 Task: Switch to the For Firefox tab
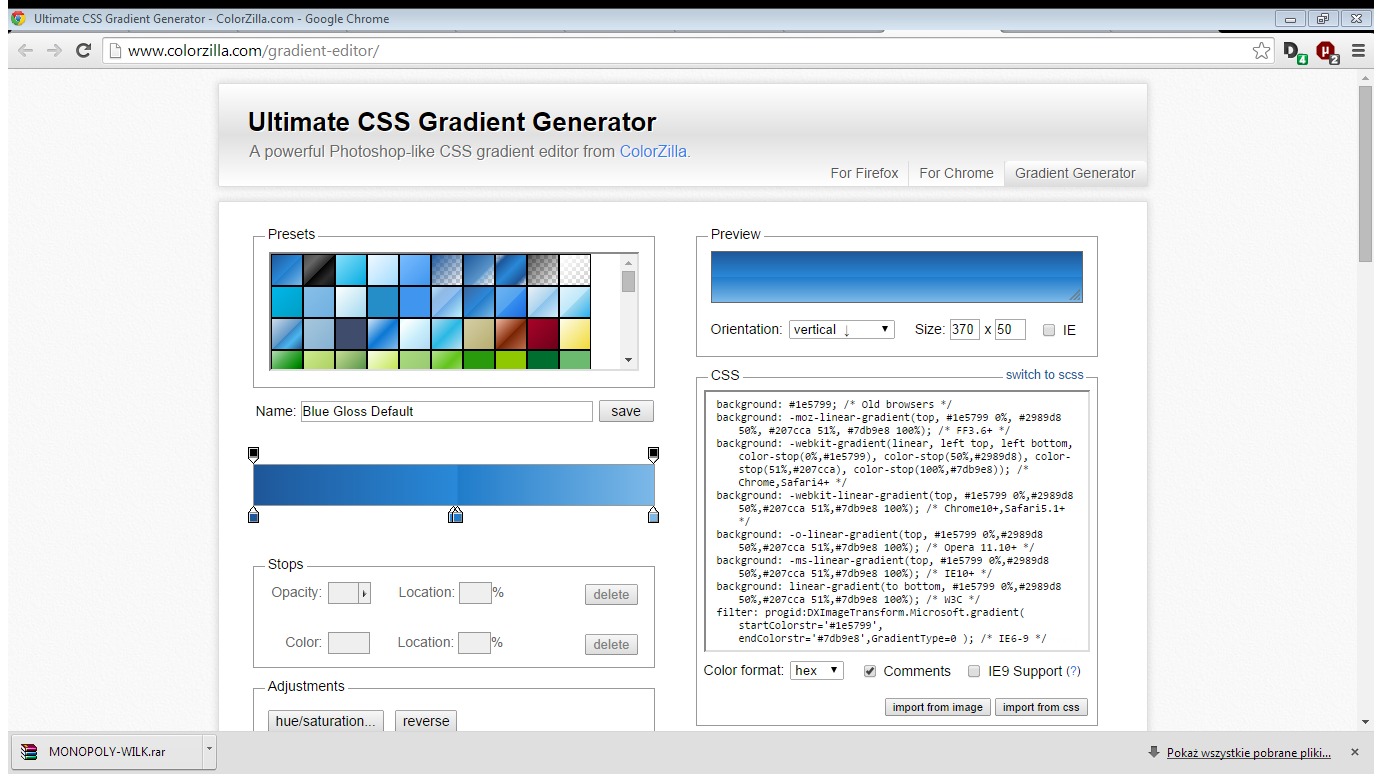click(864, 173)
